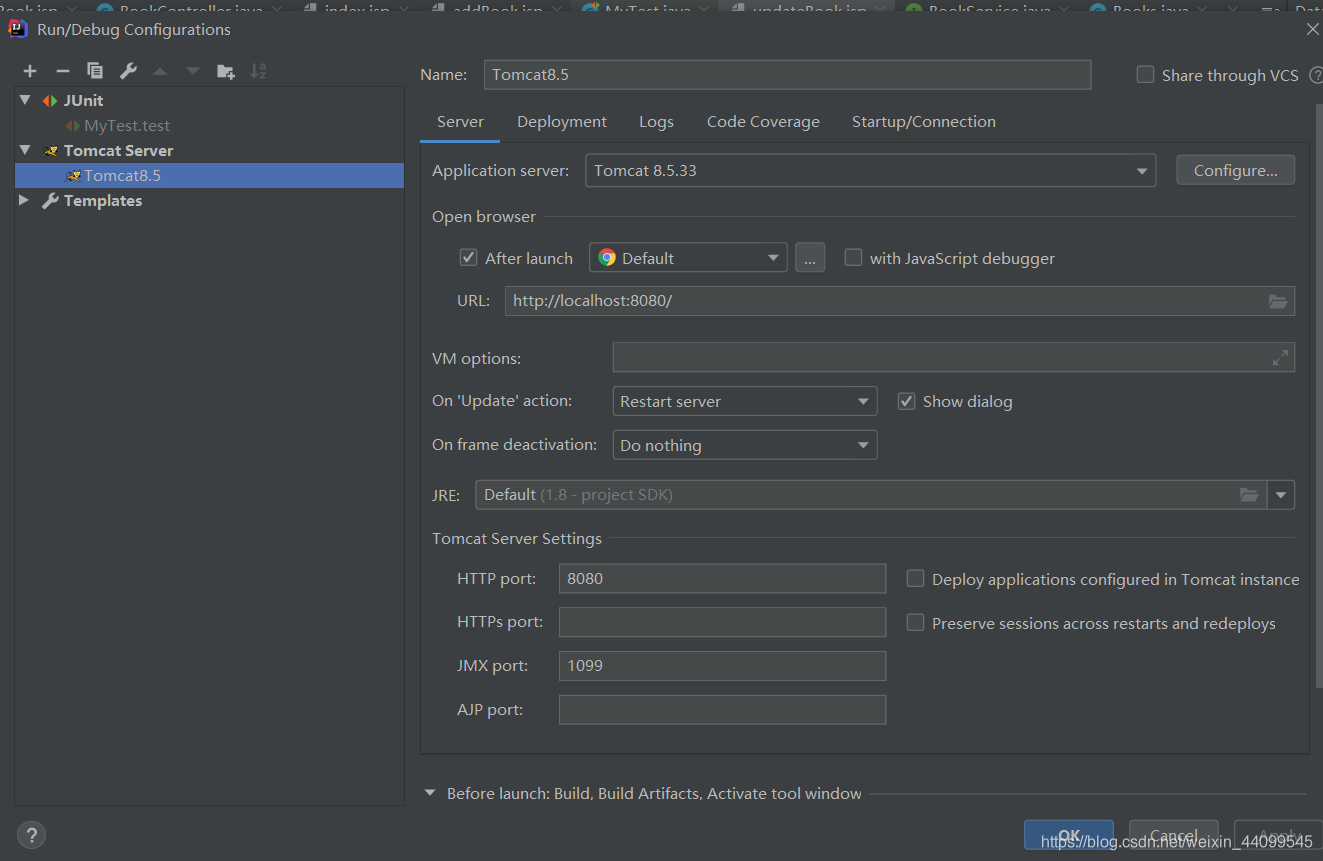Screen dimensions: 1323x861
Task: Open On 'Update' action dropdown
Action: 745,401
